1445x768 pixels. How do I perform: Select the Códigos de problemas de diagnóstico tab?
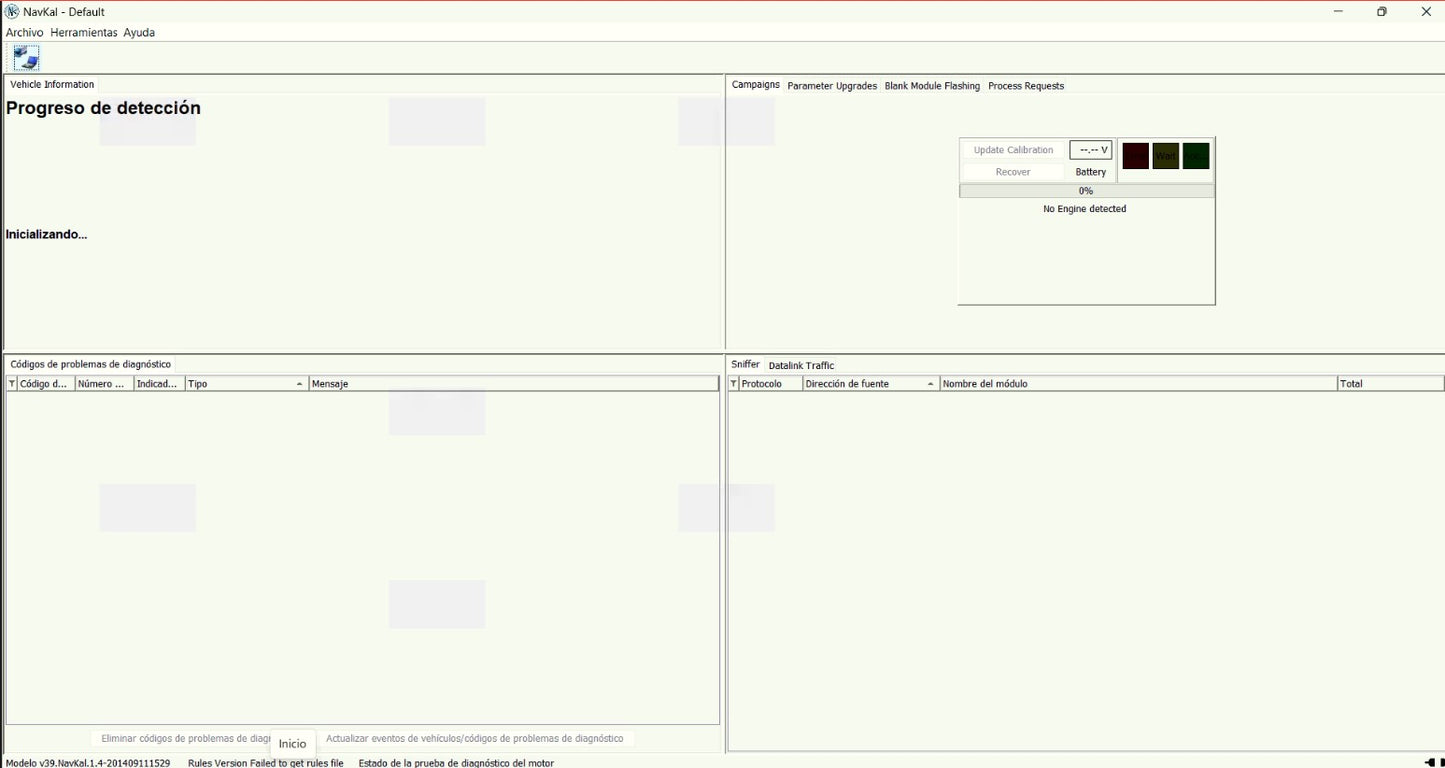(x=90, y=364)
